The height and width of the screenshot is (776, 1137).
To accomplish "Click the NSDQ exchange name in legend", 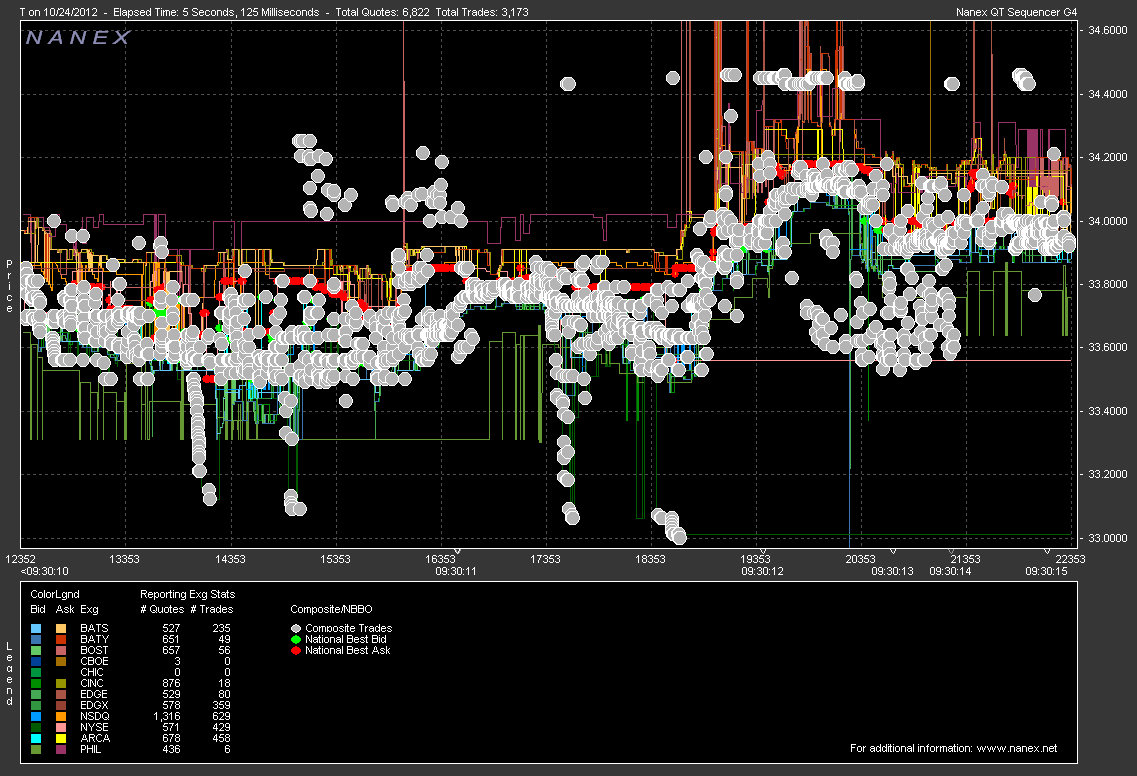I will 95,717.
